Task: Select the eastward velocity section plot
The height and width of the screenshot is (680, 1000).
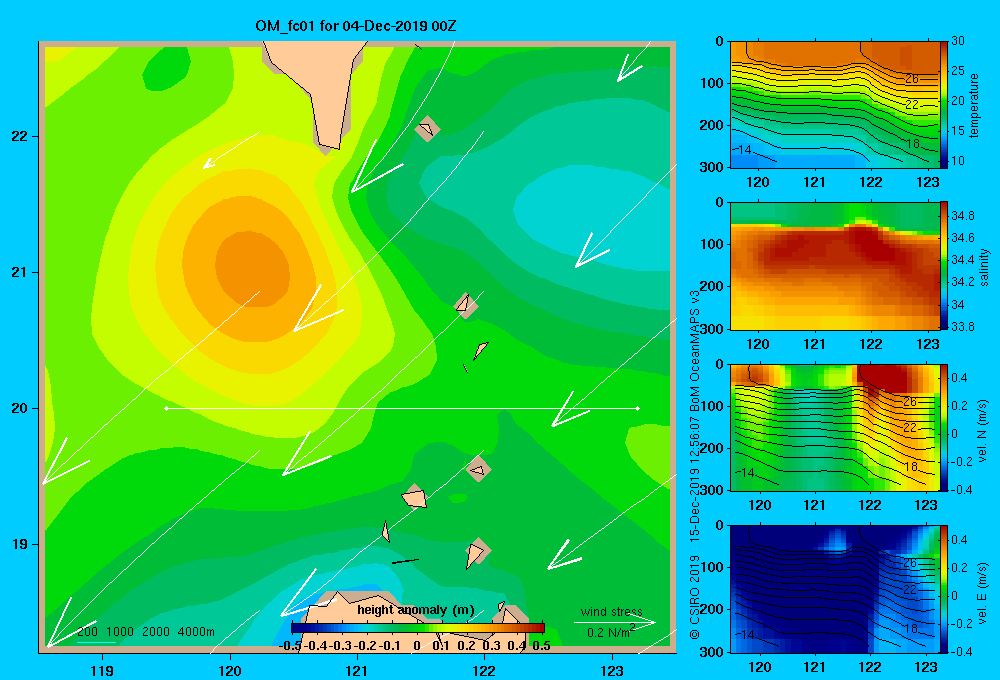Action: point(835,589)
